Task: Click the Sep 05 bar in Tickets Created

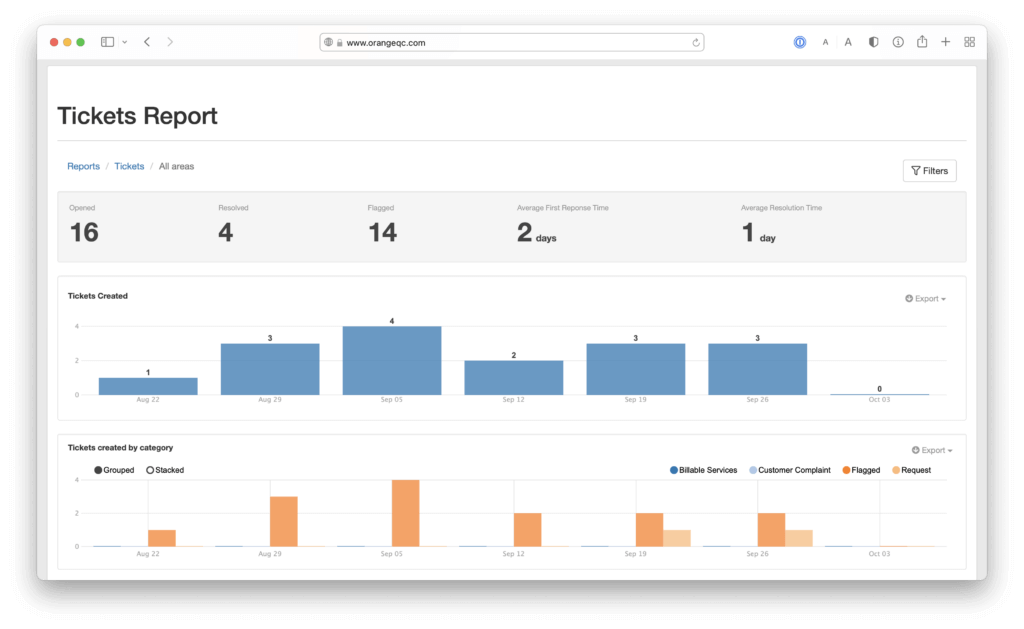Action: tap(392, 360)
